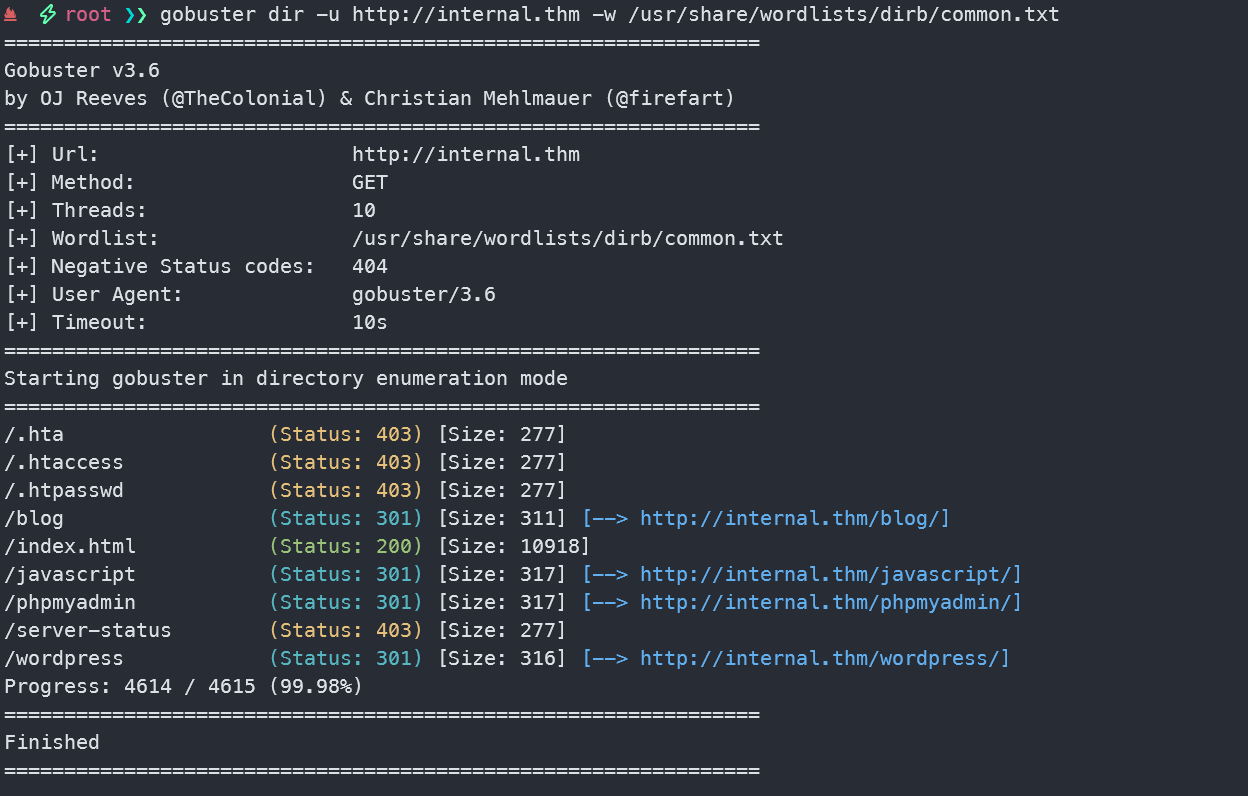Screen dimensions: 1248x796
Task: Click the '/.hta' result path
Action: click(x=34, y=435)
